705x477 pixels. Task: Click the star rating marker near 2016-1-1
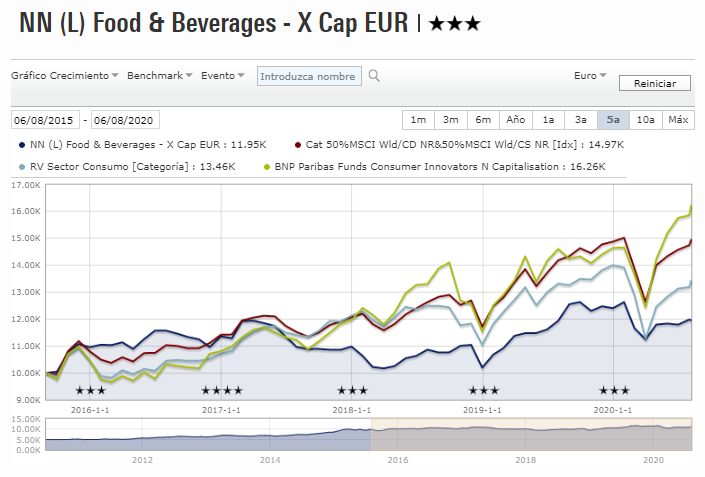91,390
